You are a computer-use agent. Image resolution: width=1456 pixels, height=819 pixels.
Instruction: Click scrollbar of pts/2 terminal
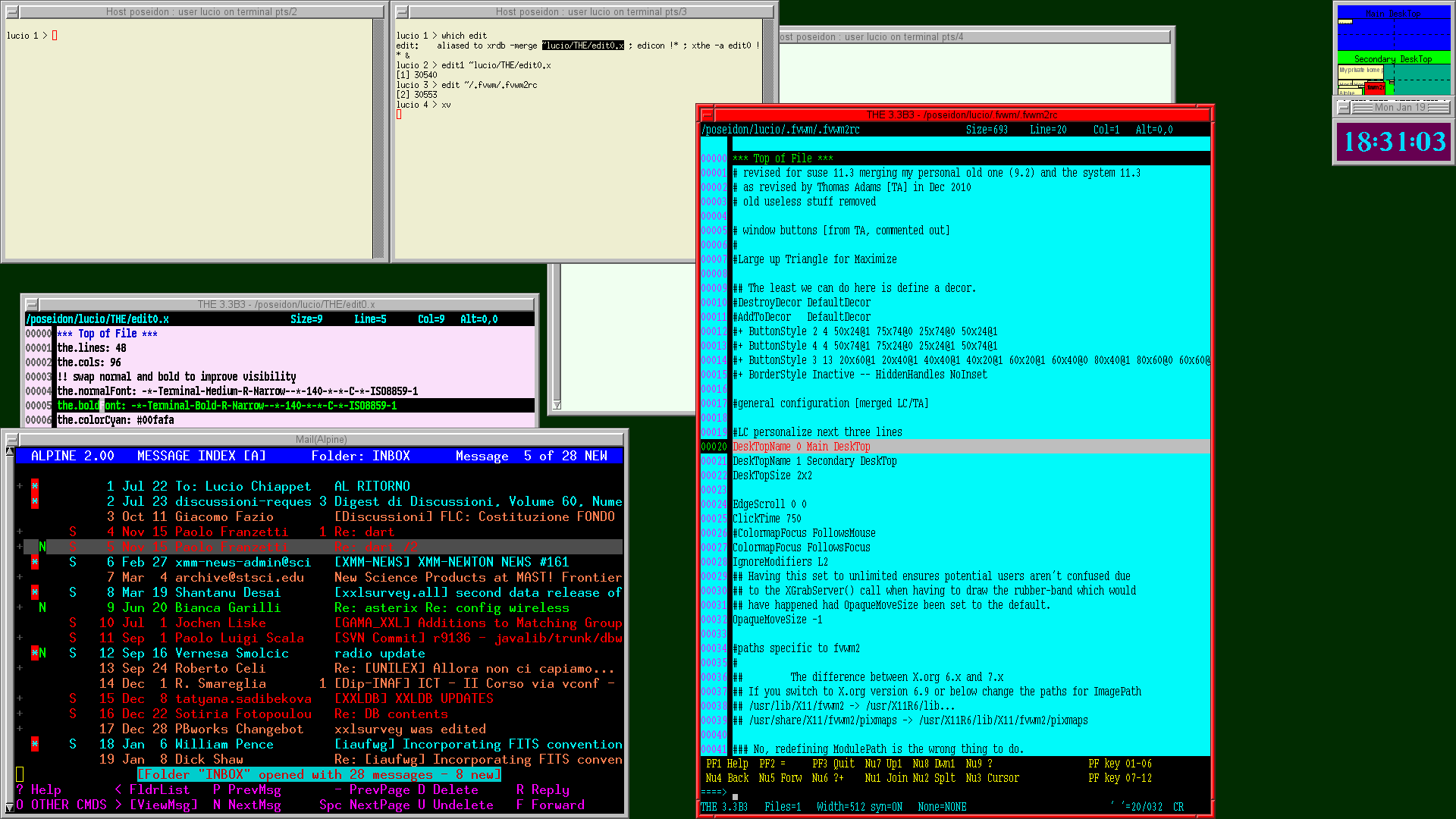coord(378,139)
